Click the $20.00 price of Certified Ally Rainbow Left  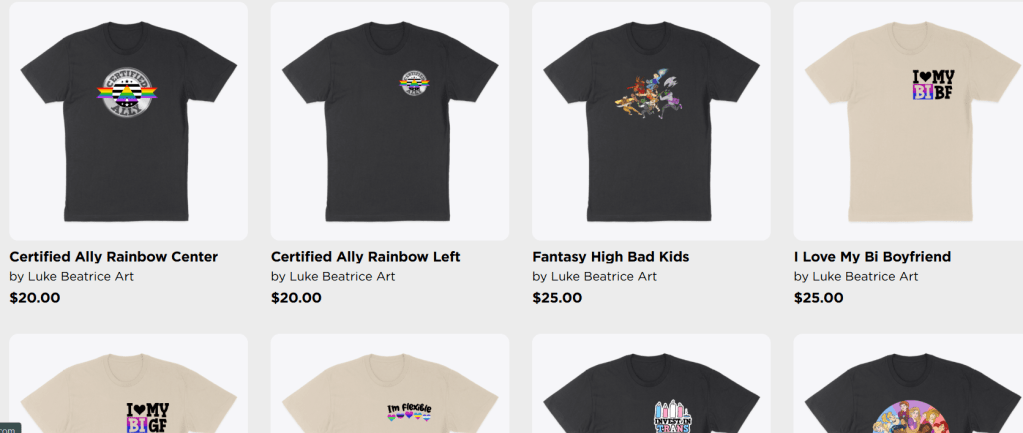pyautogui.click(x=296, y=298)
